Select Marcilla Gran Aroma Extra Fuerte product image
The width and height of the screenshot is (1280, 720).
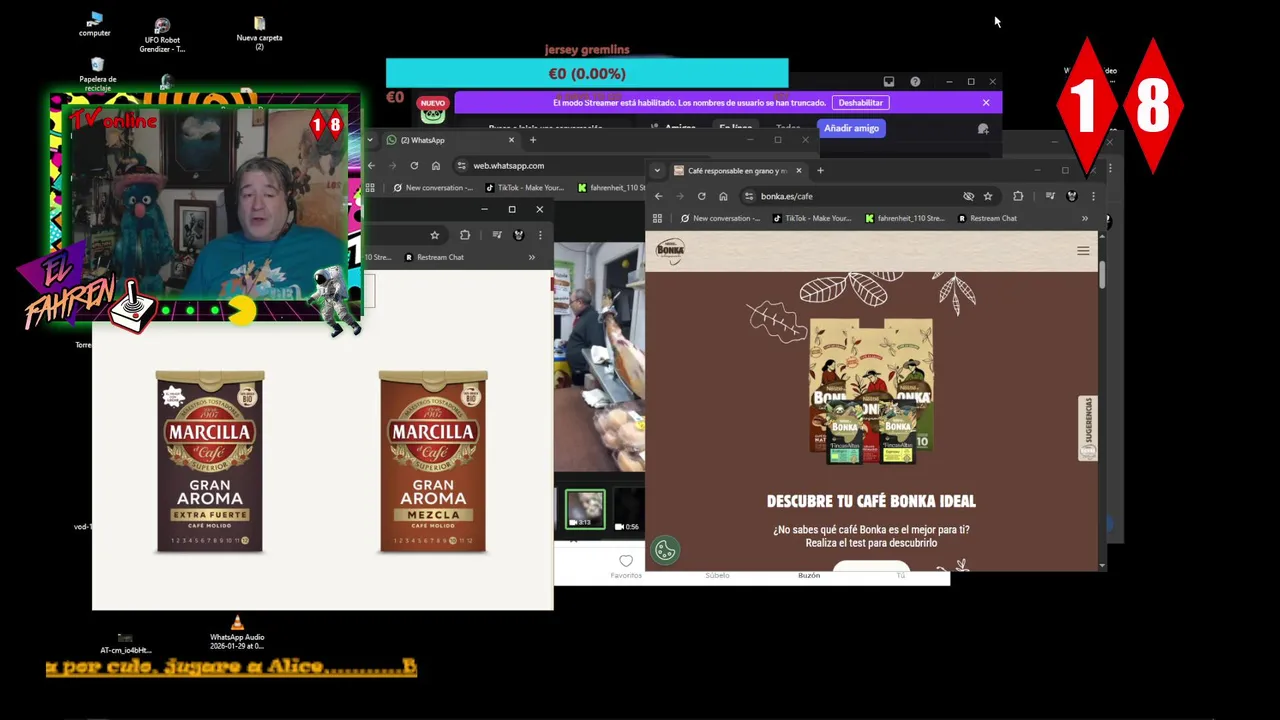[x=210, y=461]
